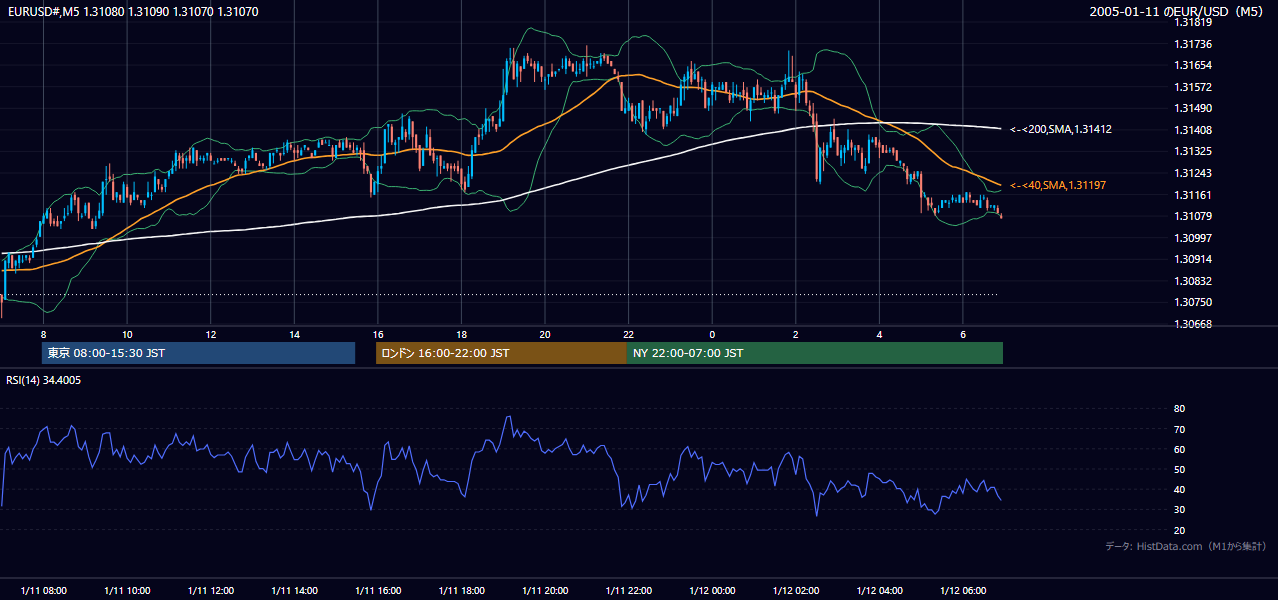Click RSI level 50 on the axis
The width and height of the screenshot is (1278, 600).
pos(1179,469)
